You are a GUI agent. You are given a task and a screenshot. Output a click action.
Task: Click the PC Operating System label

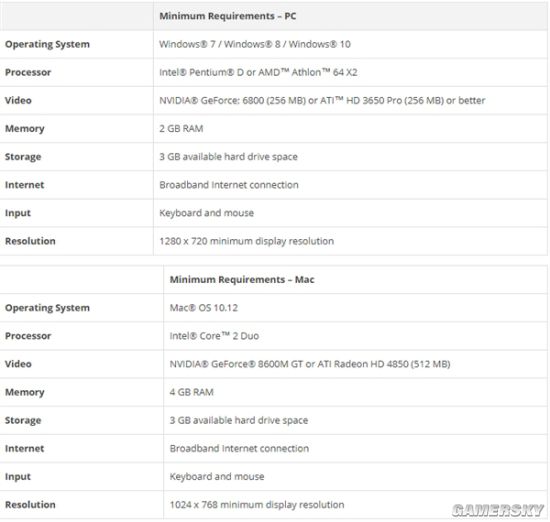(47, 44)
